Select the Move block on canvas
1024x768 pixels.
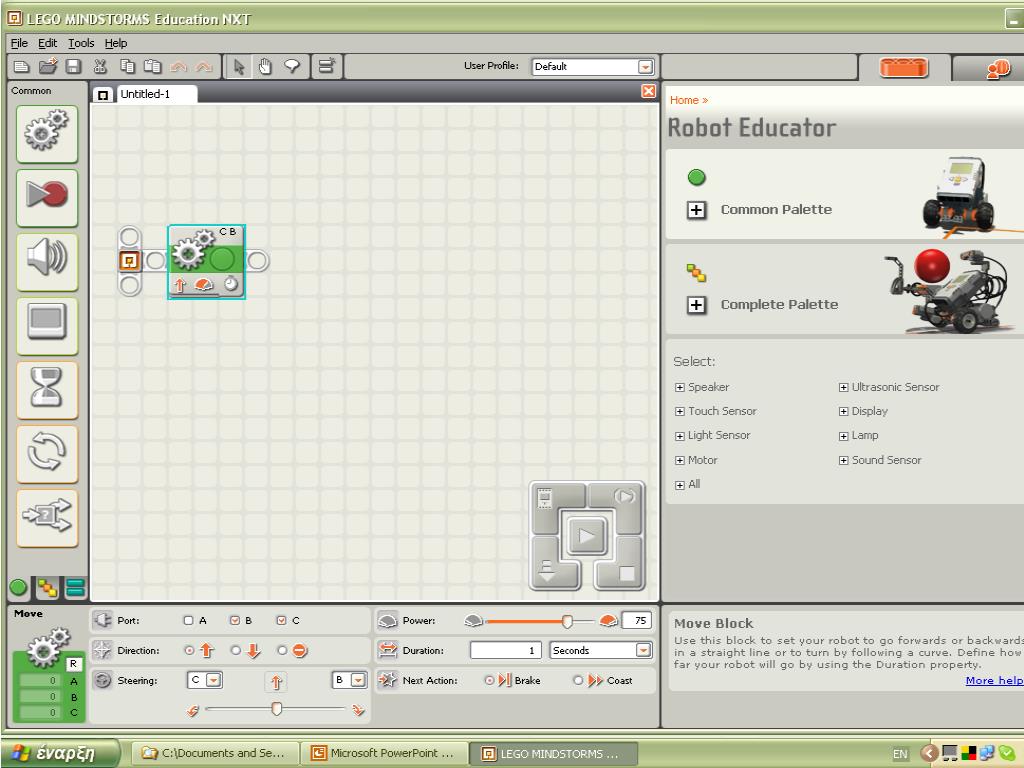pyautogui.click(x=206, y=261)
